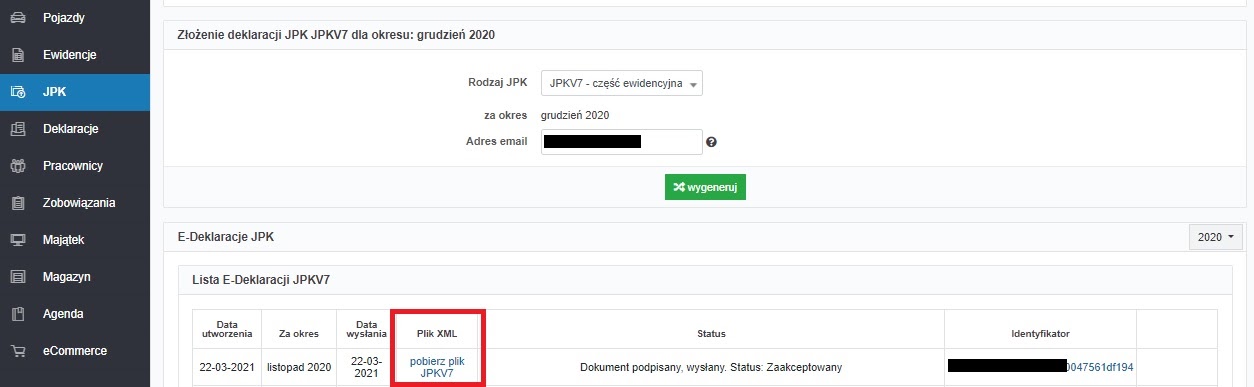The height and width of the screenshot is (387, 1254).
Task: Expand the Rodzaj JPK dropdown
Action: pyautogui.click(x=621, y=83)
